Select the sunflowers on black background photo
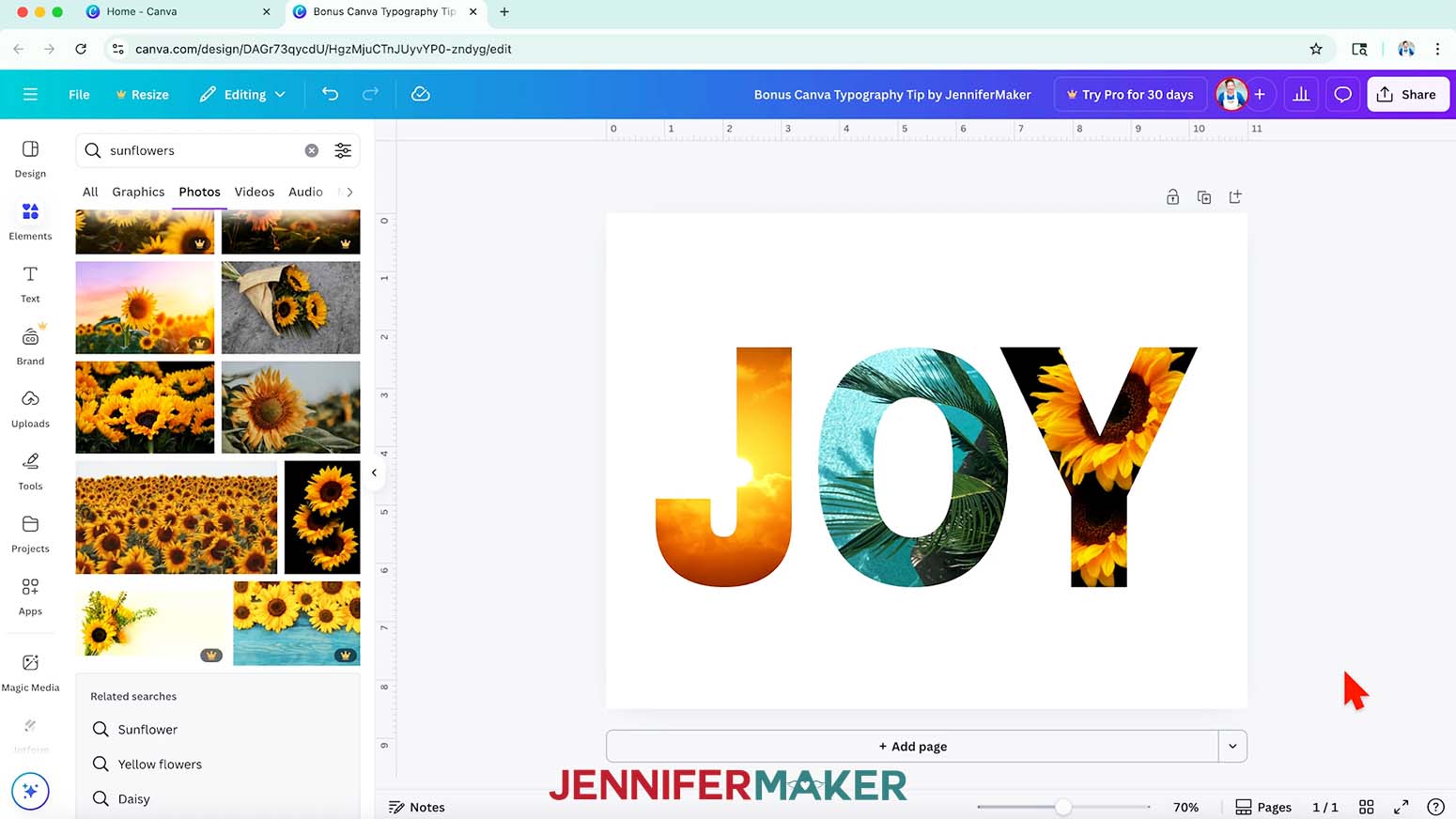The height and width of the screenshot is (819, 1456). [x=322, y=517]
